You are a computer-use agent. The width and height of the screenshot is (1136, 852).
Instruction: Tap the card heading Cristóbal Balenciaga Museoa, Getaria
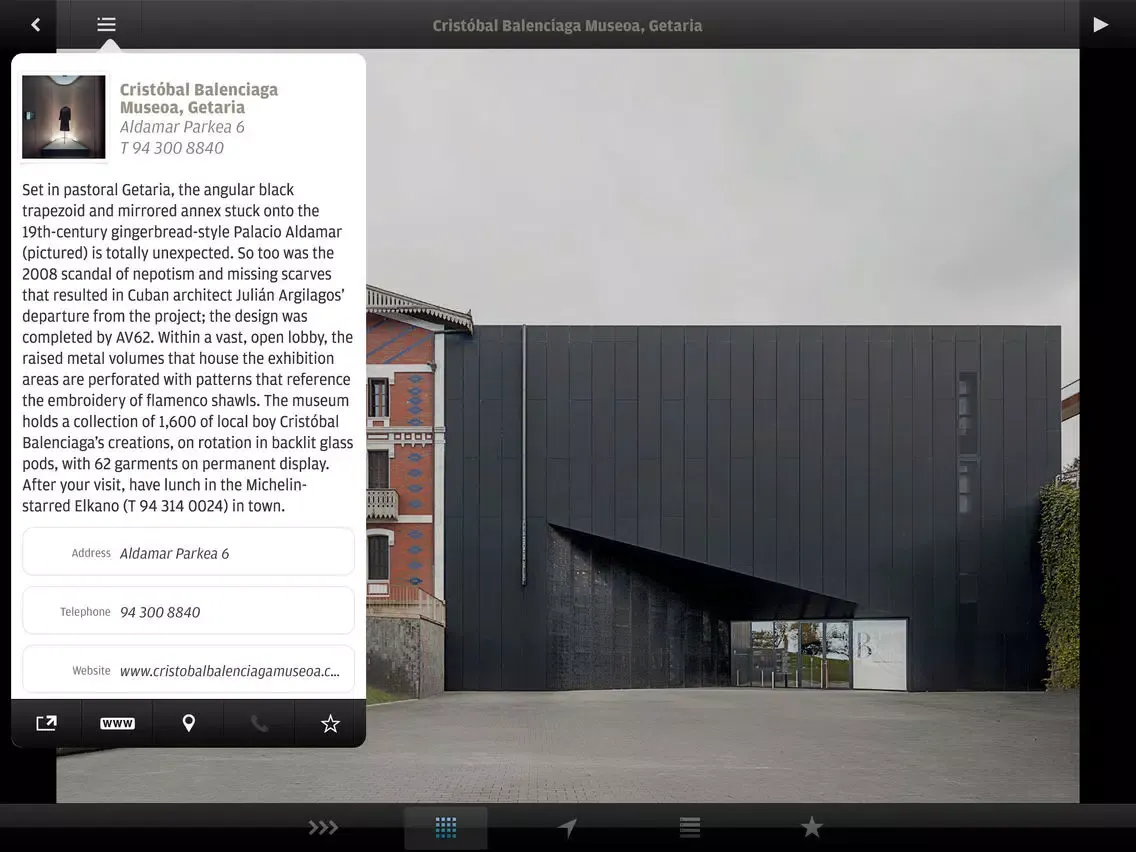(x=199, y=99)
